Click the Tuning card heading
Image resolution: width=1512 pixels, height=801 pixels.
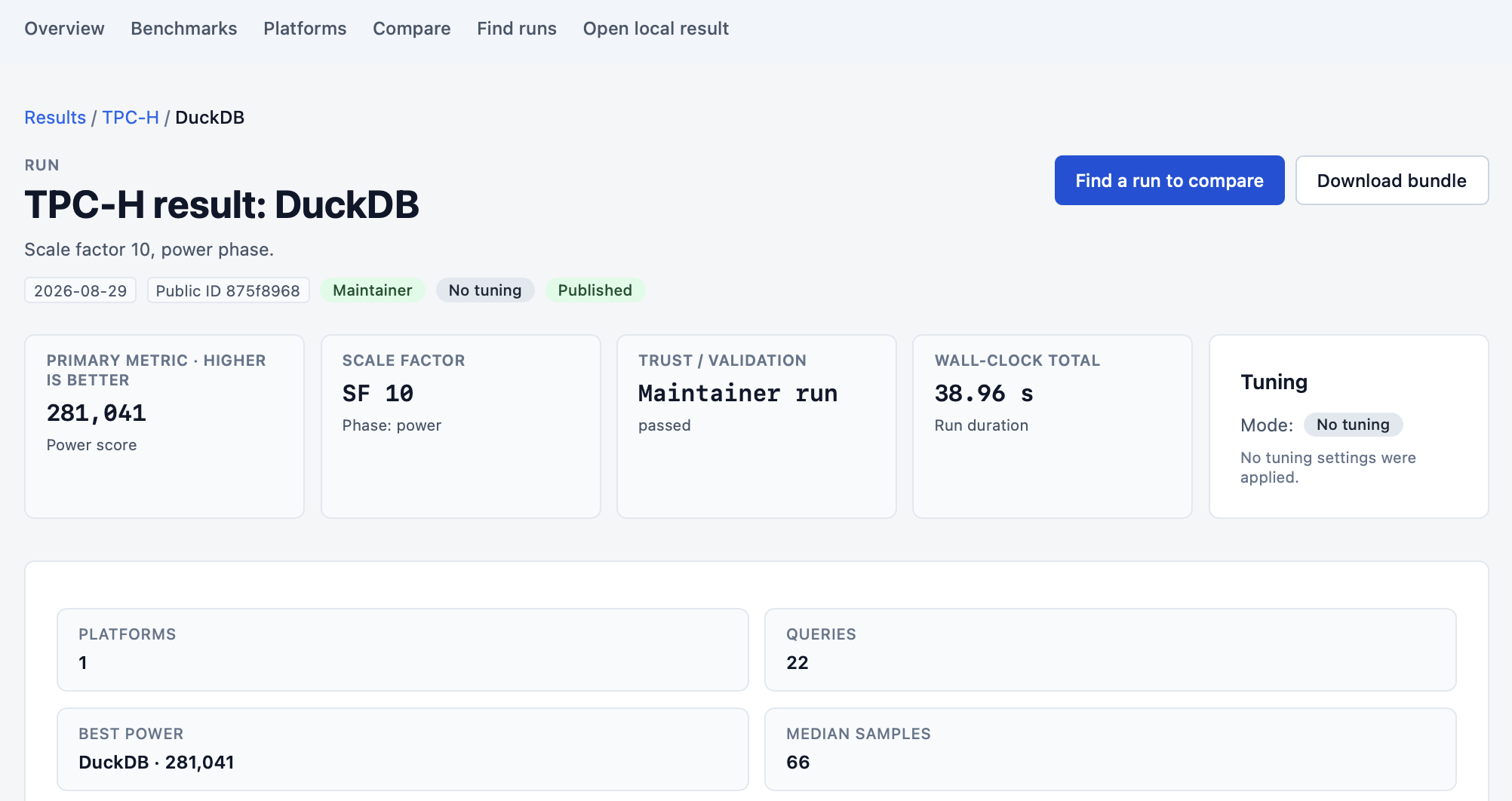pos(1274,382)
